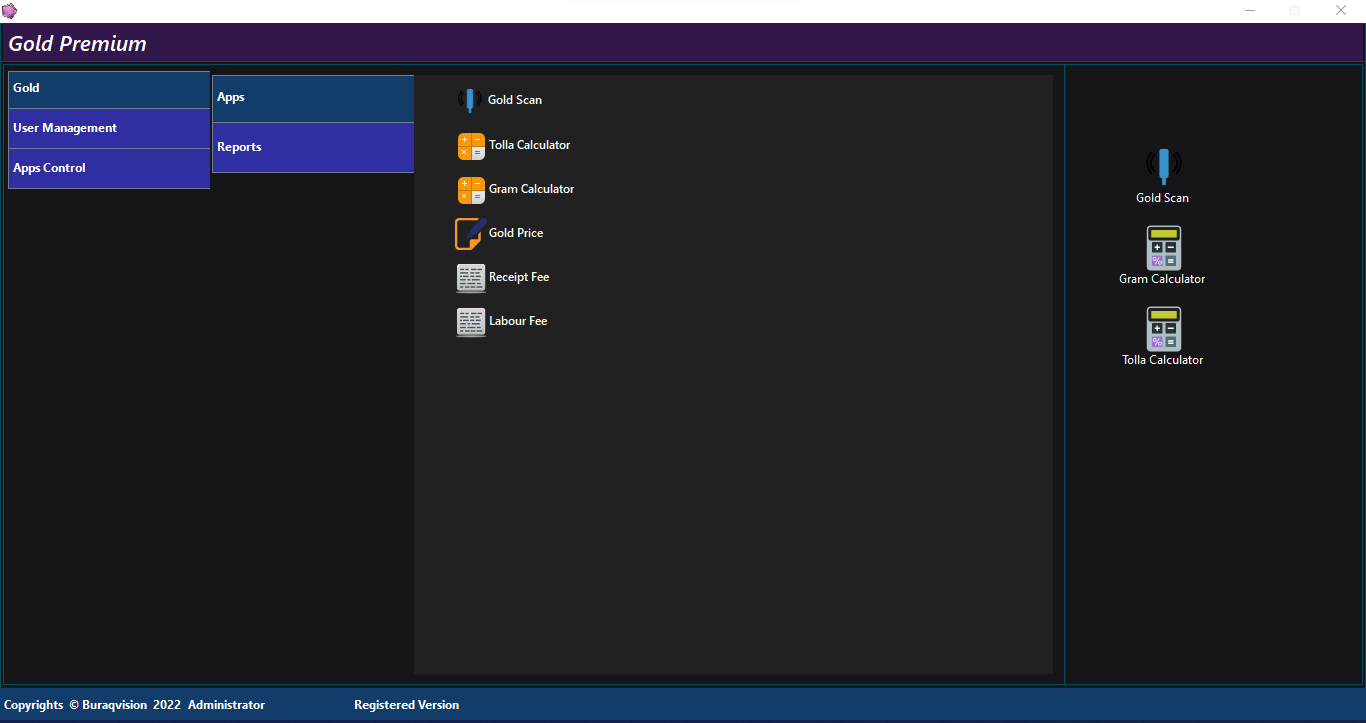This screenshot has width=1366, height=723.
Task: Switch to the User Management tab
Action: (109, 129)
